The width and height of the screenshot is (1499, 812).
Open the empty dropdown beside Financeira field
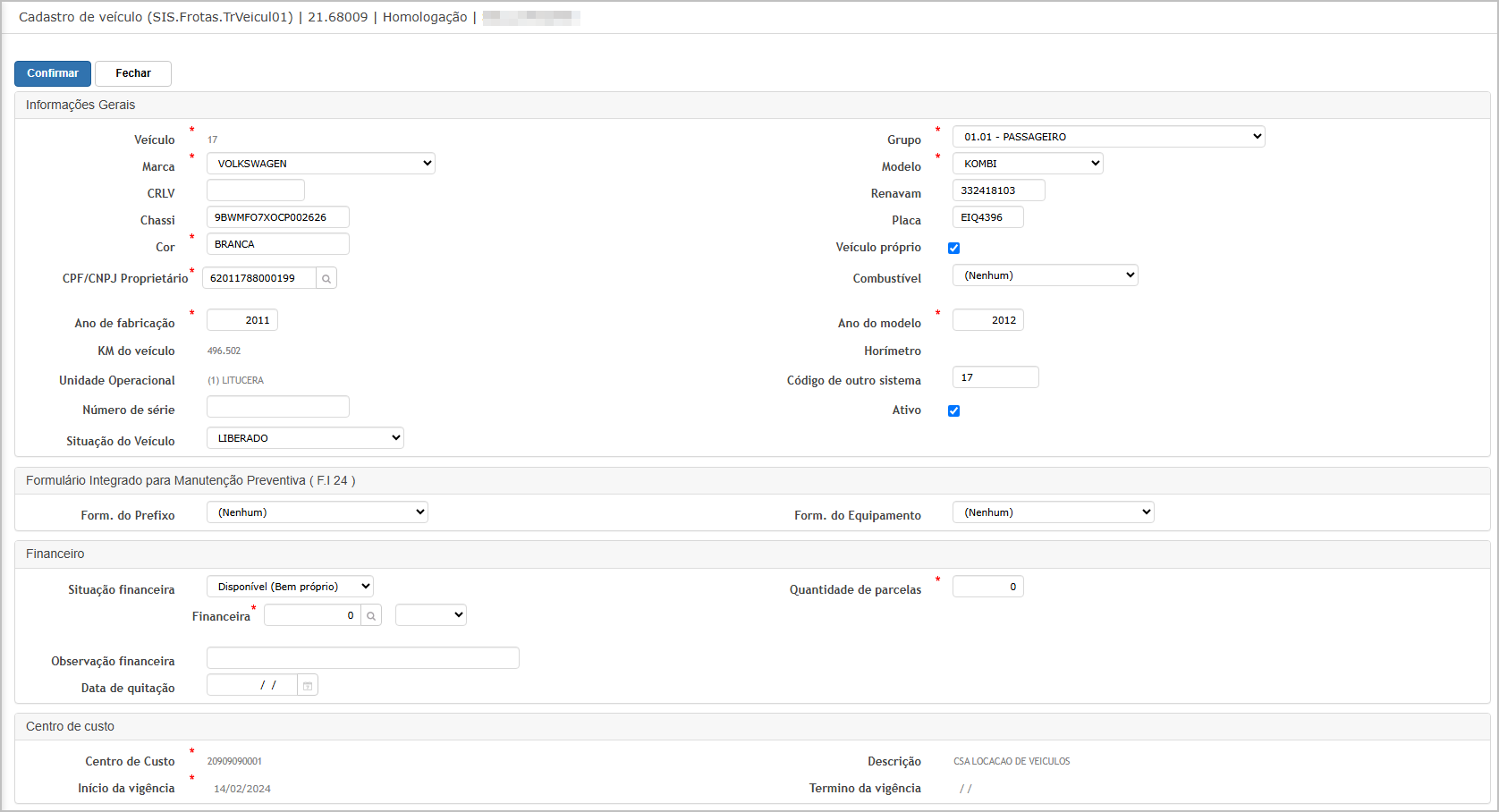pyautogui.click(x=431, y=615)
